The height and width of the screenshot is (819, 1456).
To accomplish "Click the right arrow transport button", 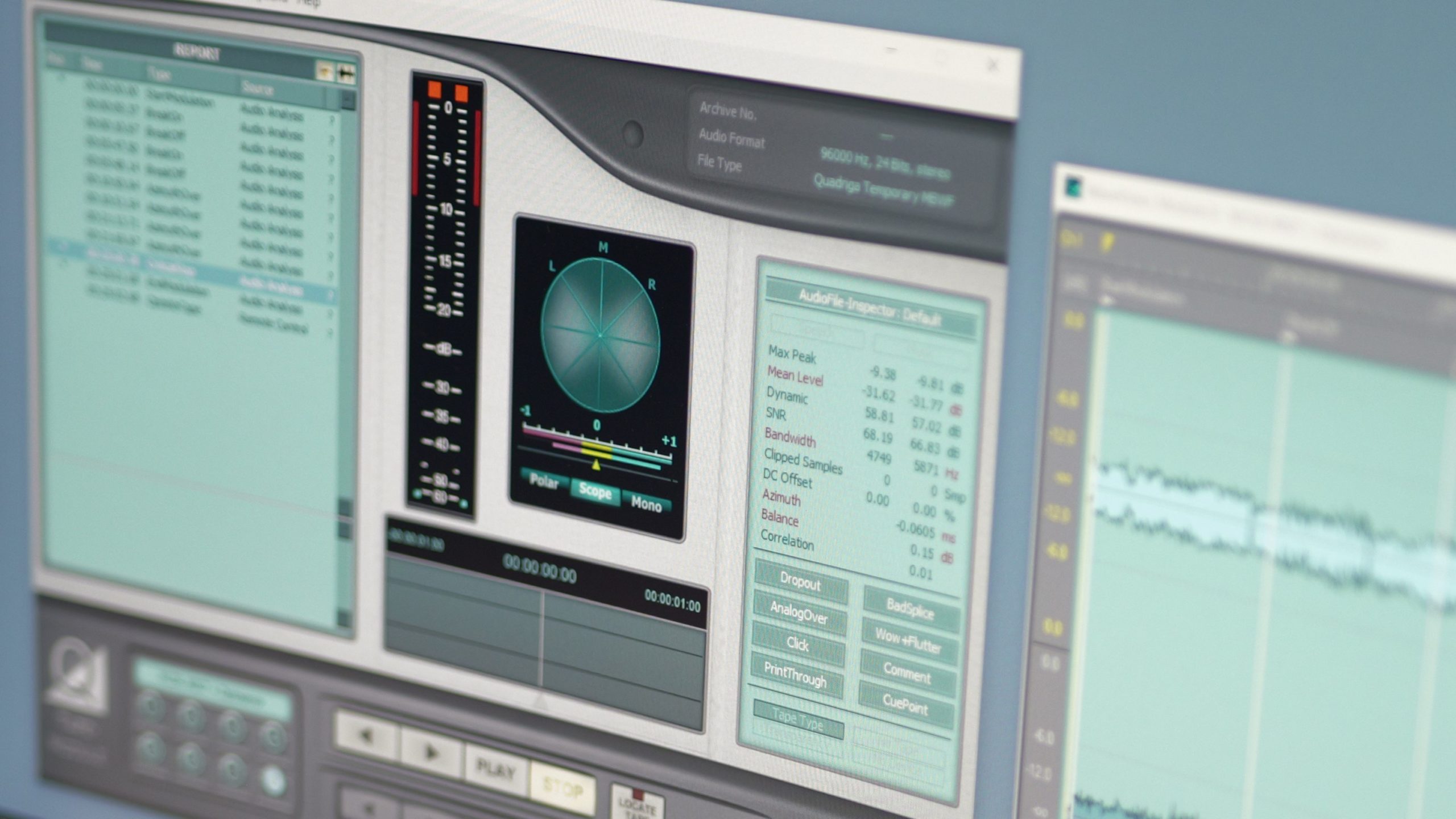I will click(x=432, y=753).
